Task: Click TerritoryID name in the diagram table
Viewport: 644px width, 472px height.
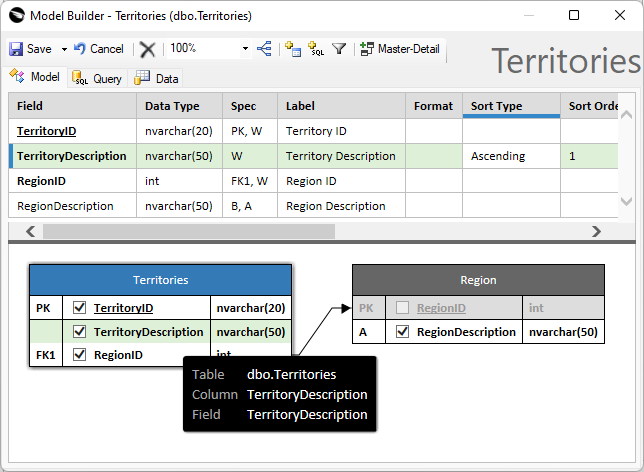Action: point(124,308)
